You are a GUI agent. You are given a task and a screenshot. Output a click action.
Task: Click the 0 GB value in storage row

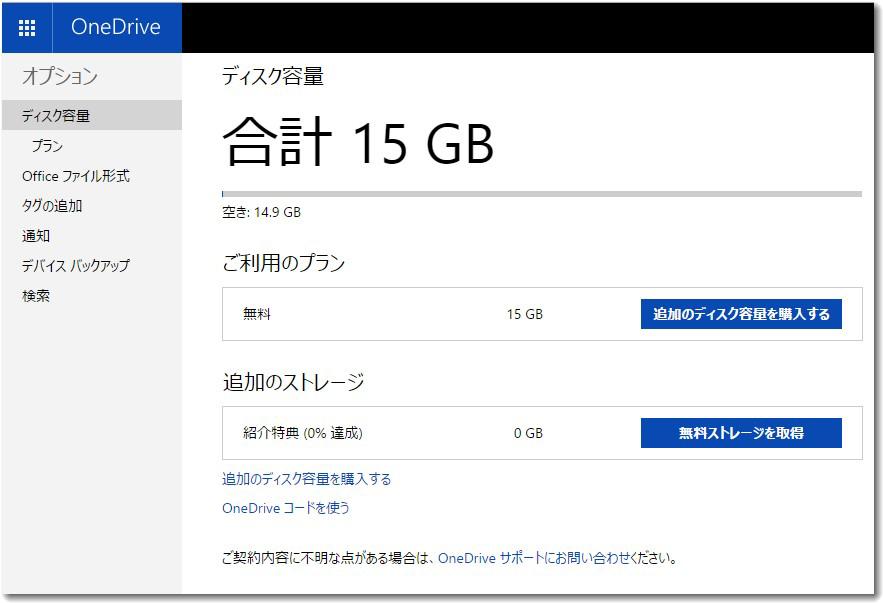[528, 433]
